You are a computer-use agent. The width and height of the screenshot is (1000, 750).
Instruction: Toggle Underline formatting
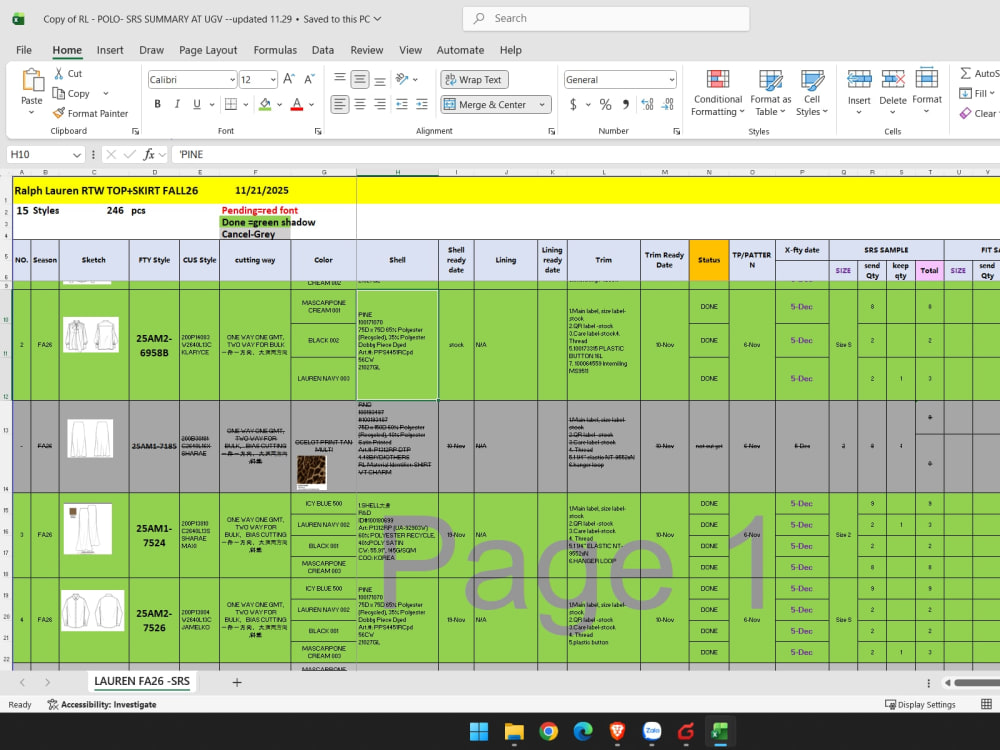(196, 104)
